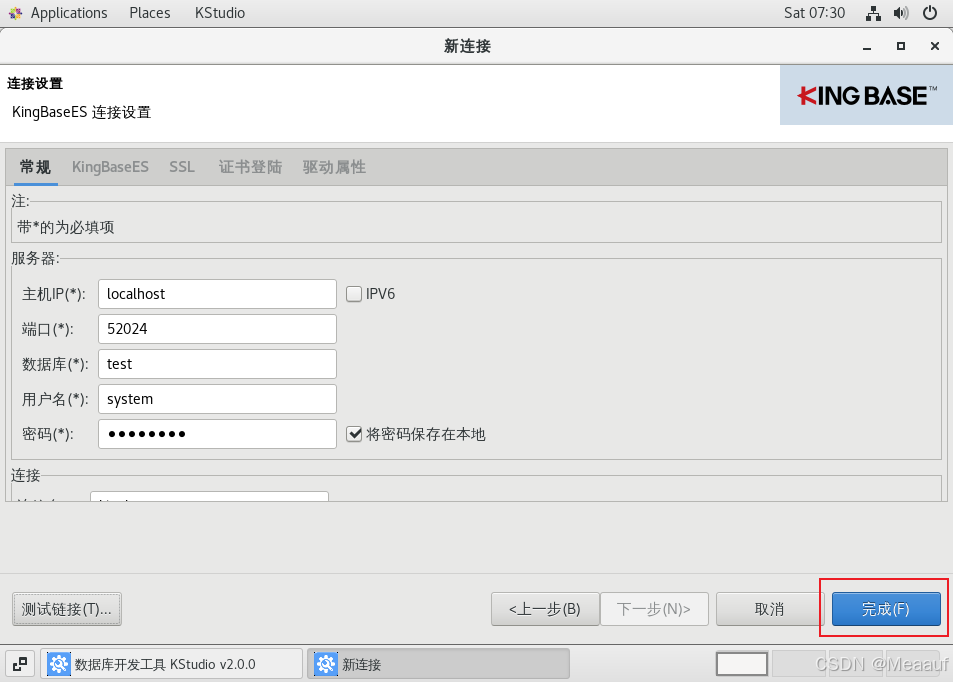
Task: Open the network status icon
Action: coord(873,13)
